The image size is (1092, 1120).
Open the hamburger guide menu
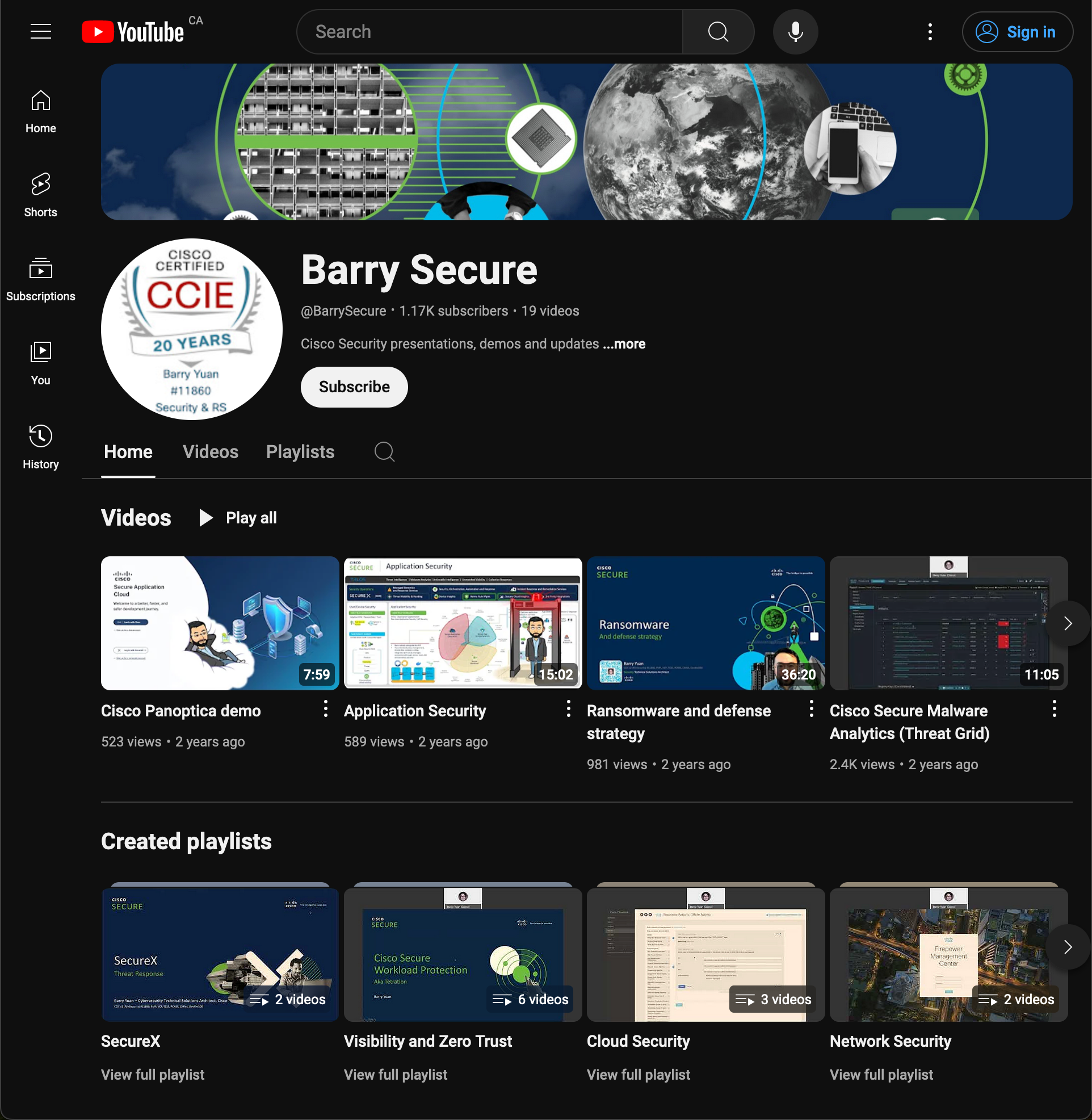pos(41,32)
